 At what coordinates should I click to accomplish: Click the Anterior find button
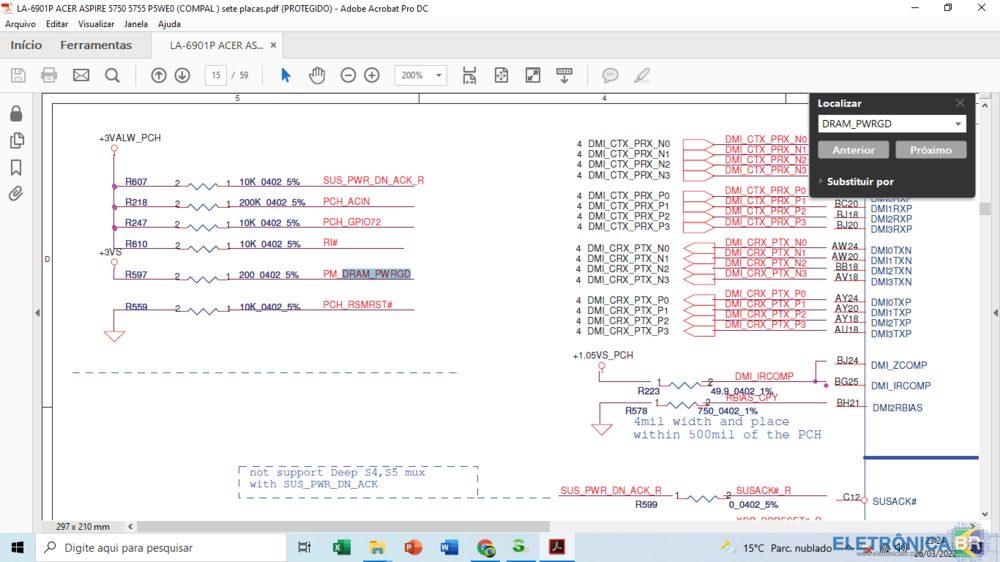click(853, 150)
